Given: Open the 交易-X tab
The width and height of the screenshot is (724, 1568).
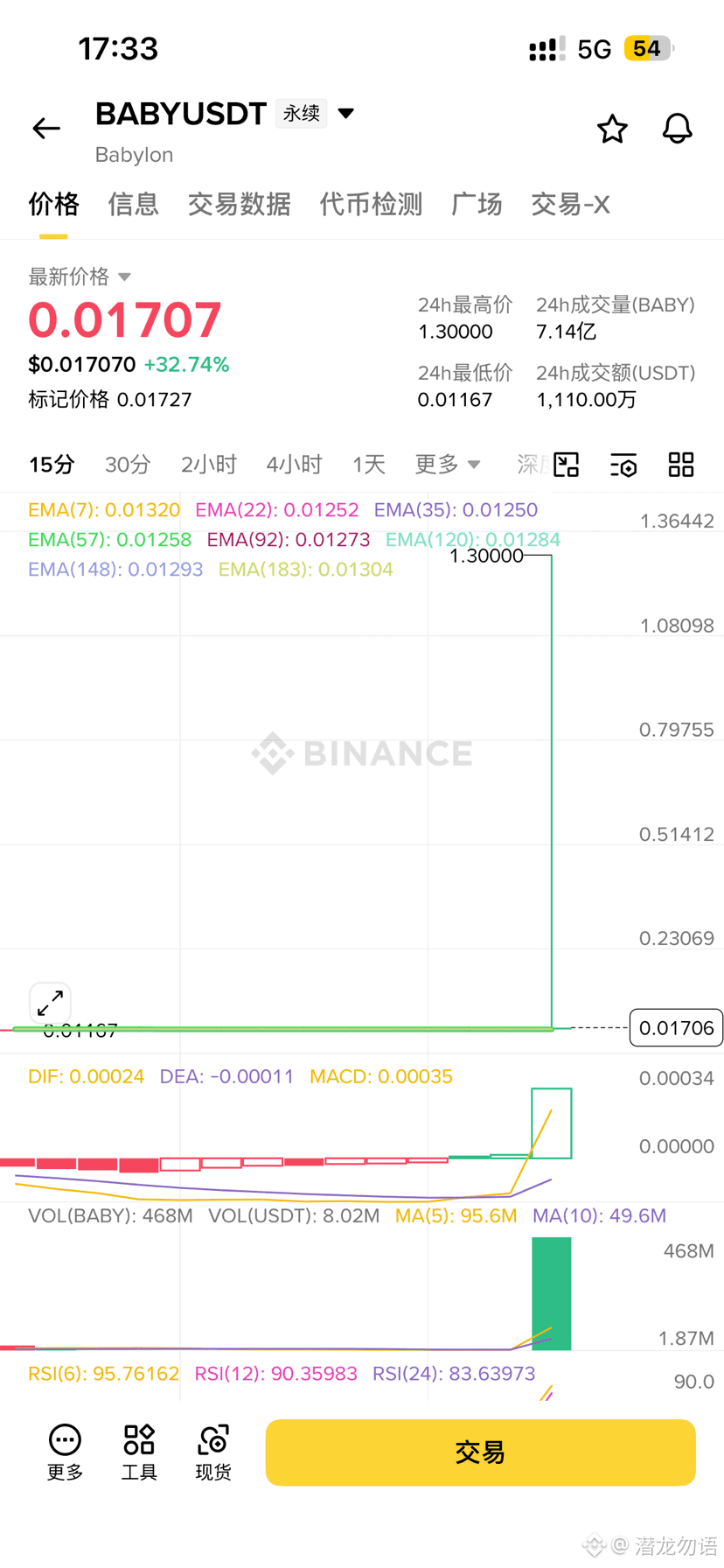Looking at the screenshot, I should pos(570,205).
